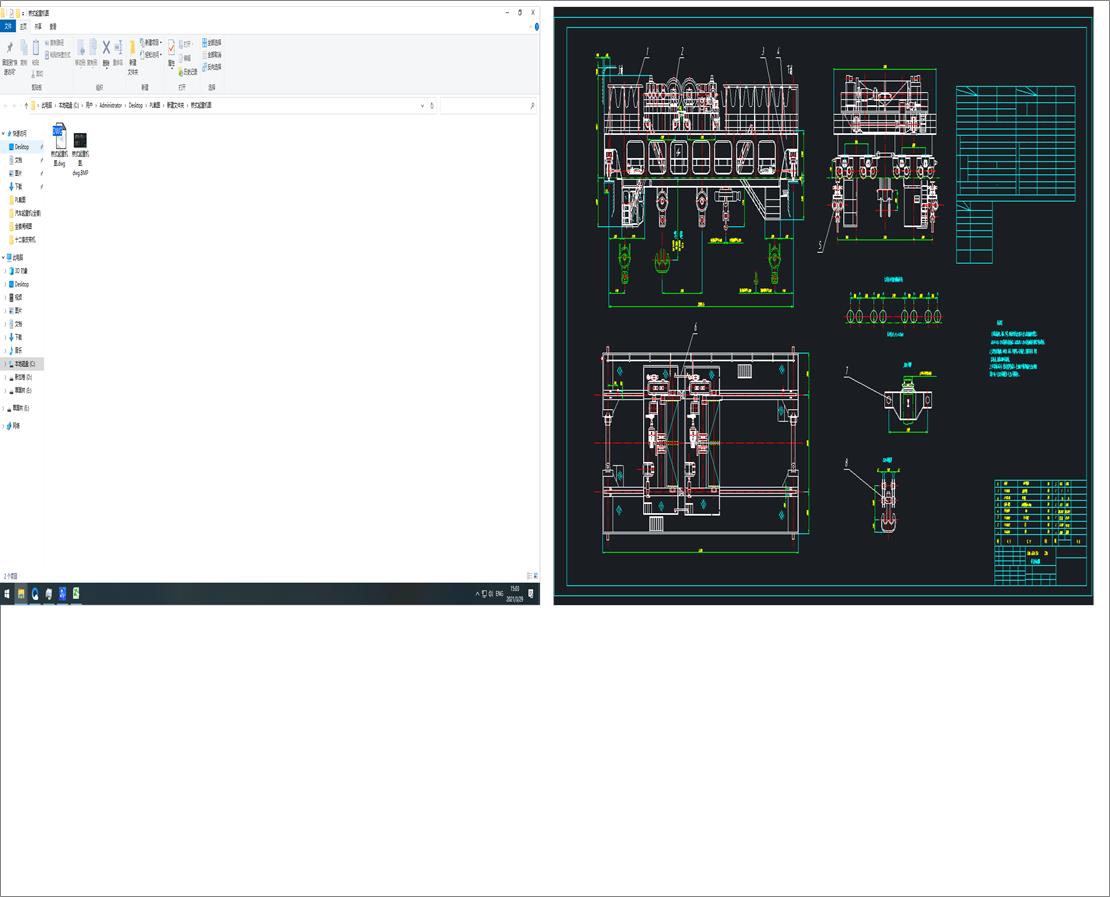Click Local Disk (C:) in the address breadcrumb
The width and height of the screenshot is (1110, 897).
point(69,105)
